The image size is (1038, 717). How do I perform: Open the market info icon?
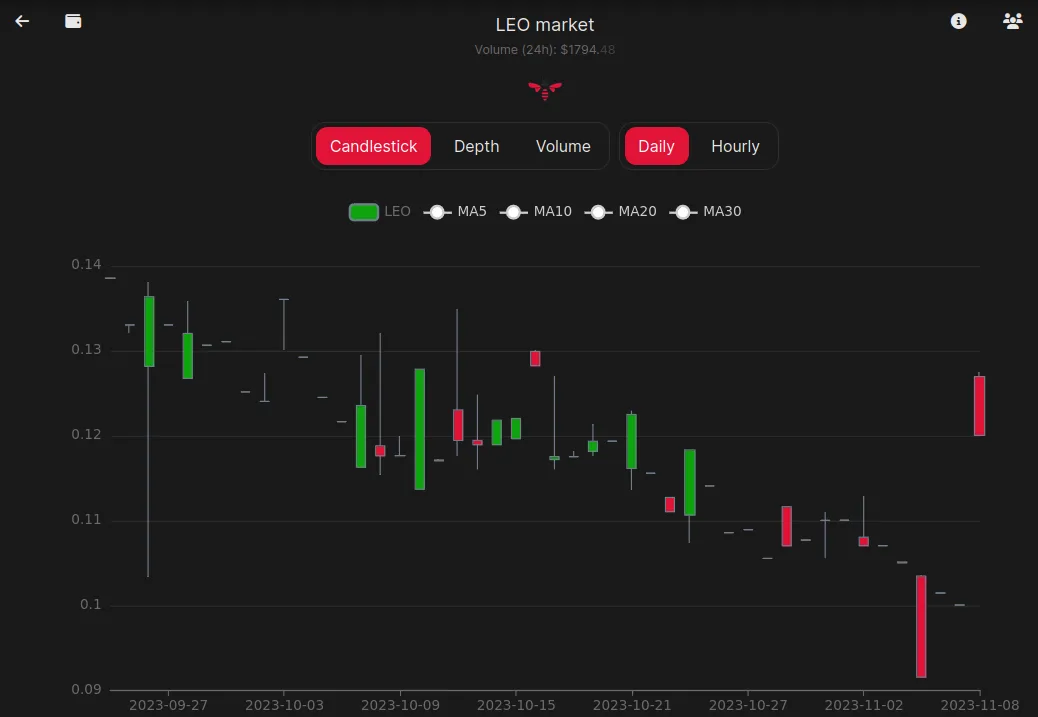958,21
